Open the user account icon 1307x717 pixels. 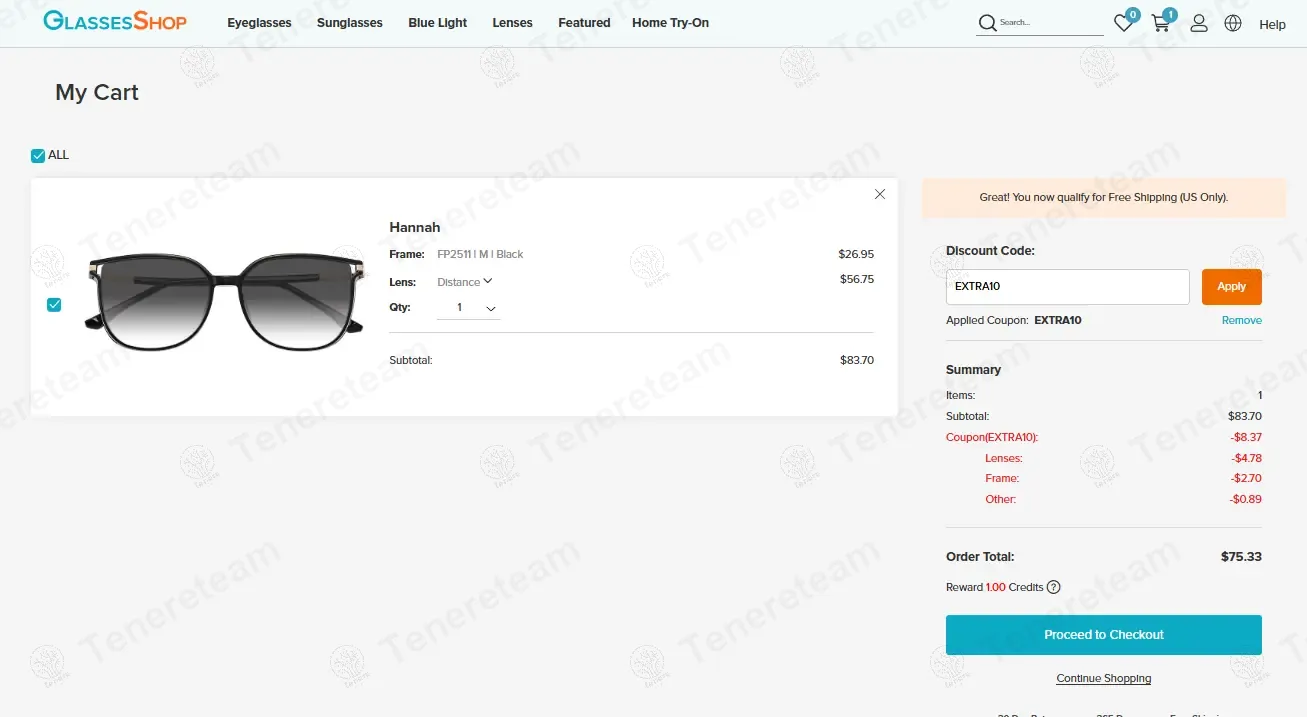(1199, 23)
